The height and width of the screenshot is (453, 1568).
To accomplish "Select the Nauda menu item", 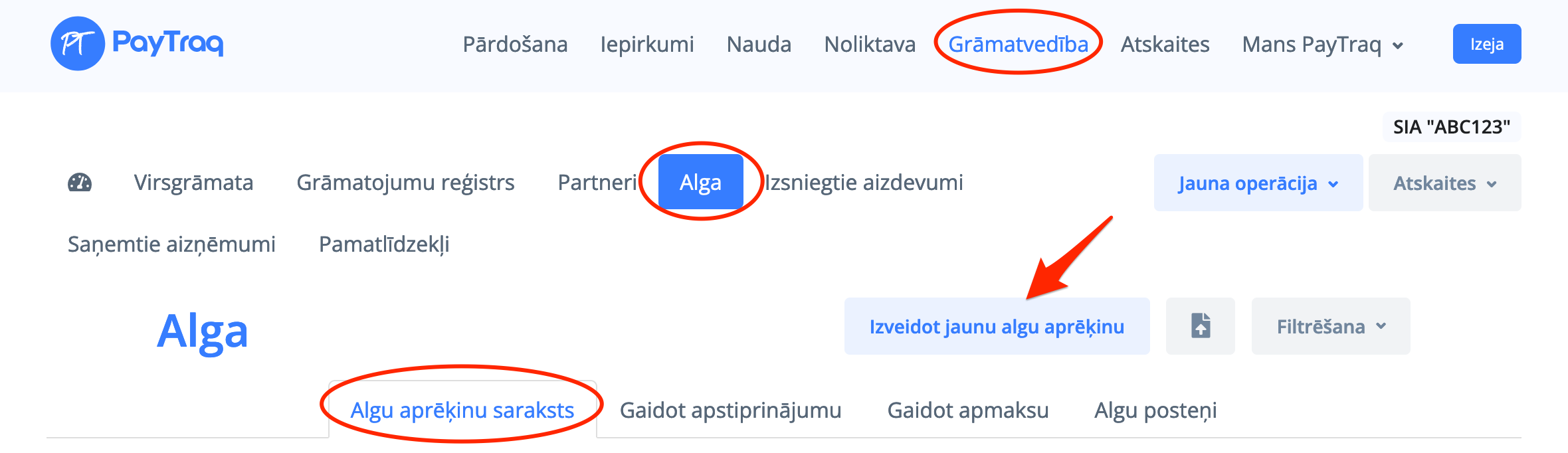I will coord(759,45).
